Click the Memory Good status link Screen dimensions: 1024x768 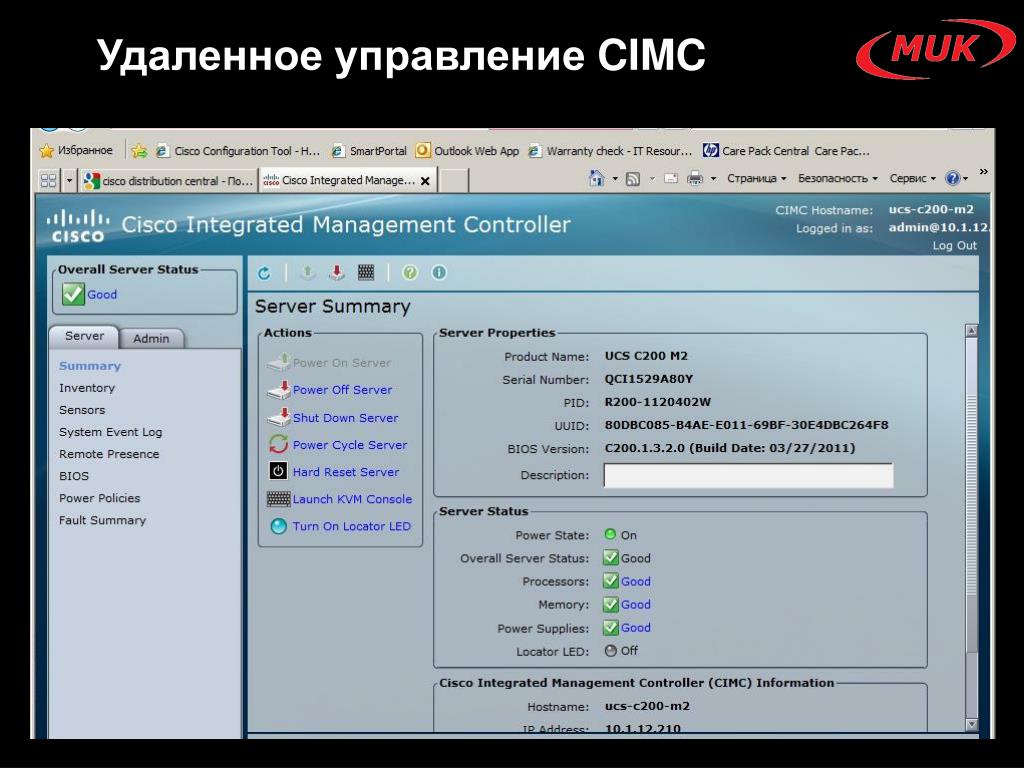(635, 605)
